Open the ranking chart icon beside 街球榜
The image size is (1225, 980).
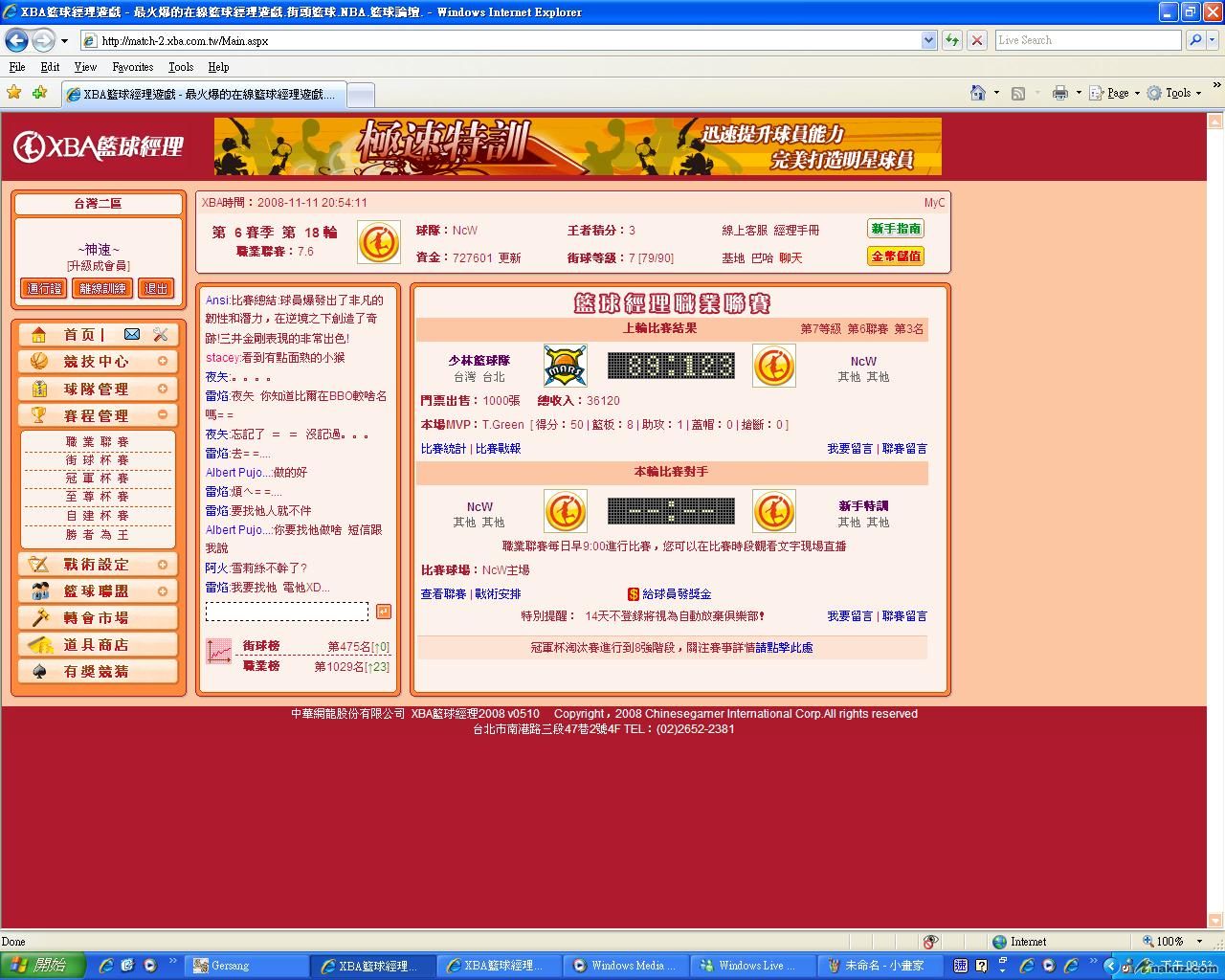(x=219, y=652)
